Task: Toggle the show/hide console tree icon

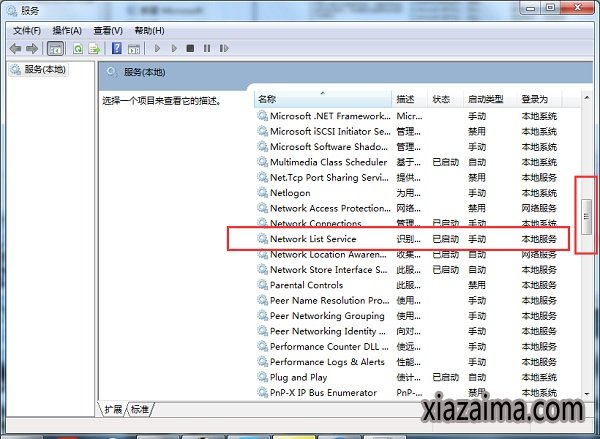Action: [55, 48]
